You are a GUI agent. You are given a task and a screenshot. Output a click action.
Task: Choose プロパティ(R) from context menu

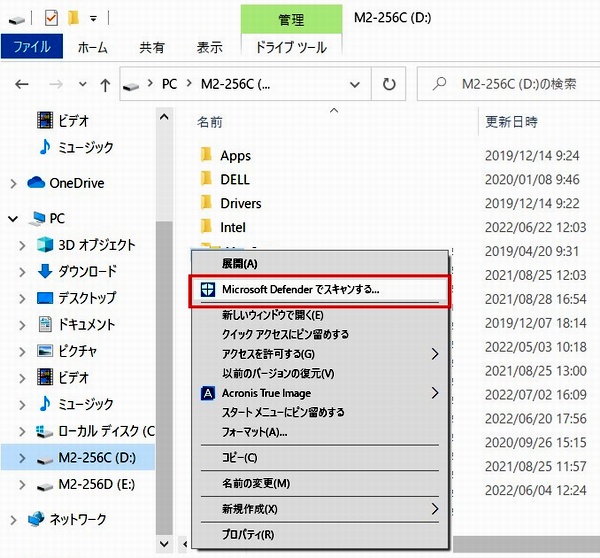[x=320, y=534]
